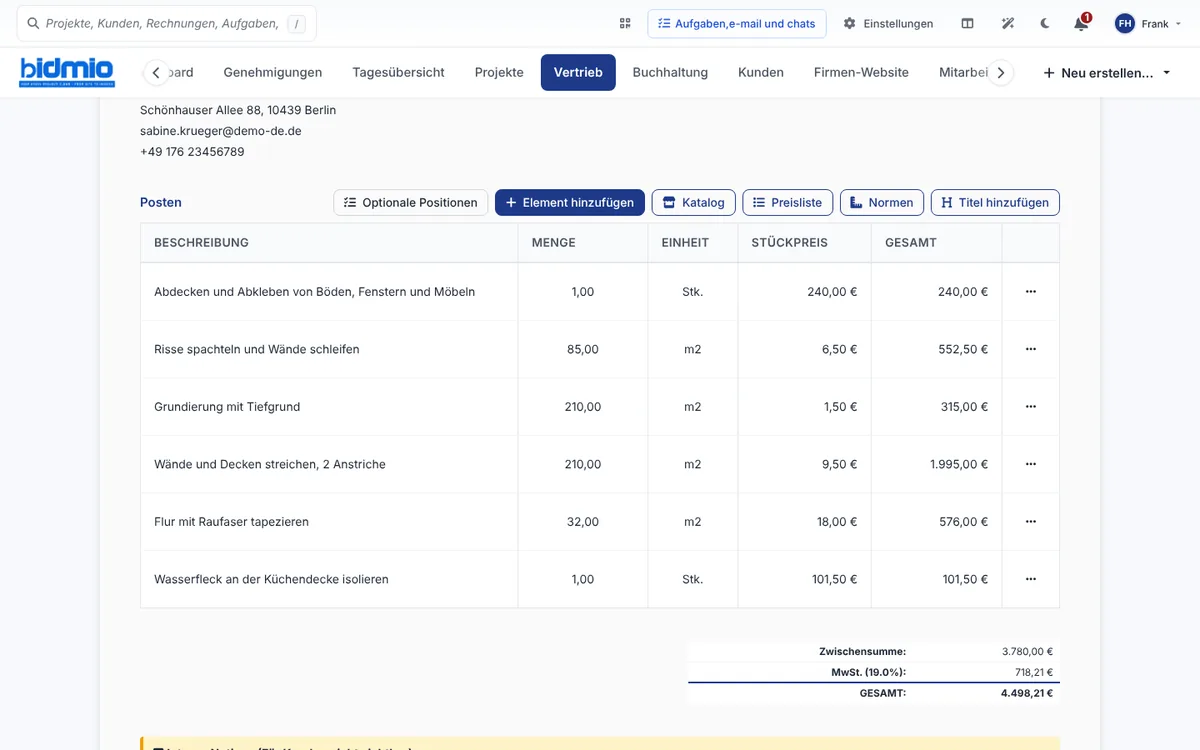
Task: Open Einstellungen
Action: (x=888, y=23)
